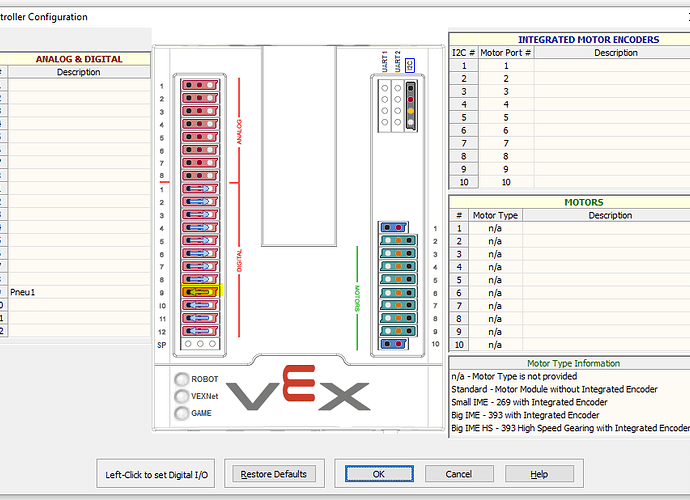Toggle digital port 1 I/O direction
This screenshot has height=500, width=690.
[200, 189]
